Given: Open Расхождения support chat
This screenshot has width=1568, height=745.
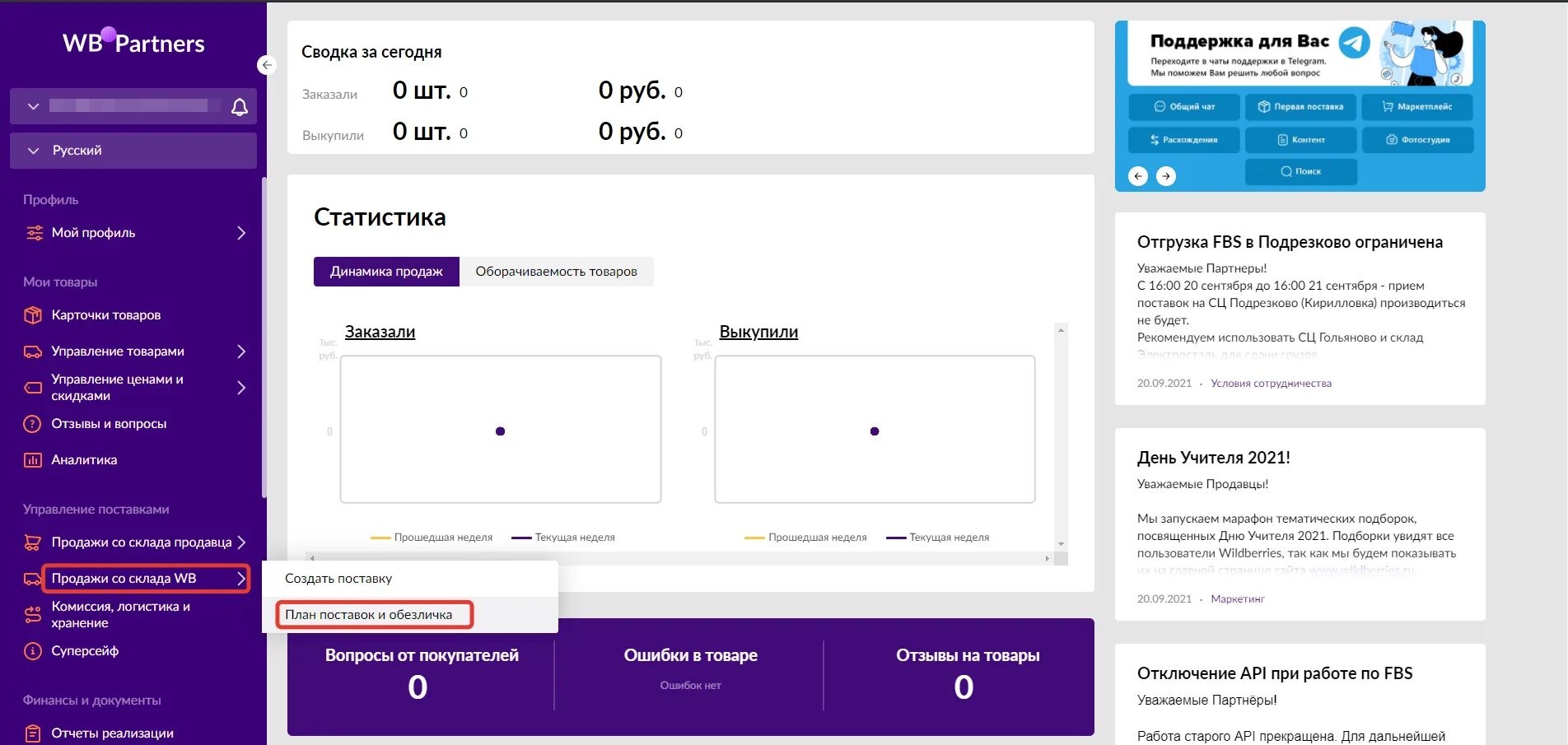Looking at the screenshot, I should [1183, 140].
